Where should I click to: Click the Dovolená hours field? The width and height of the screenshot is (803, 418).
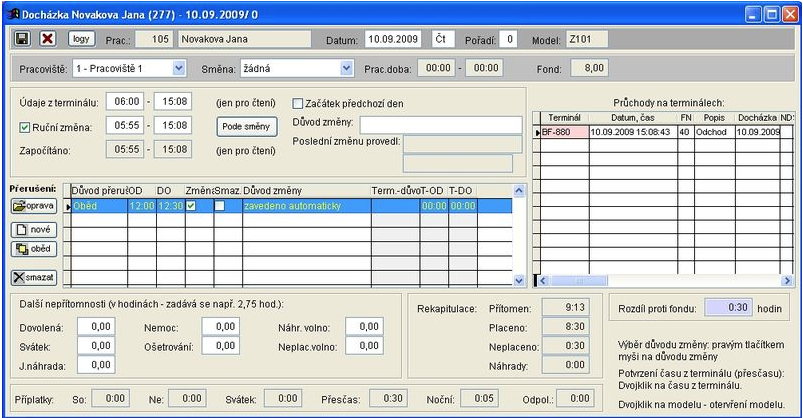[x=96, y=326]
